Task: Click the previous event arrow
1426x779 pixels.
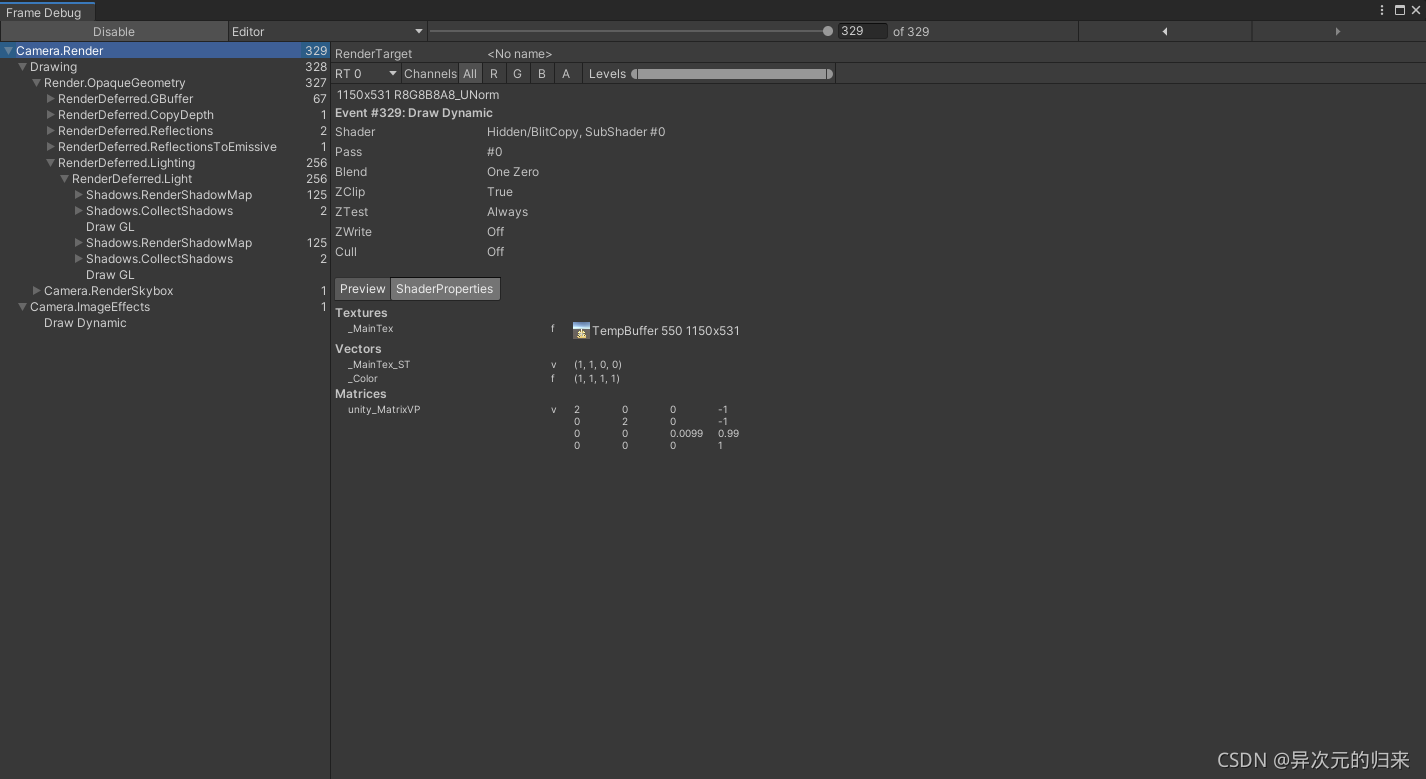Action: click(x=1164, y=31)
